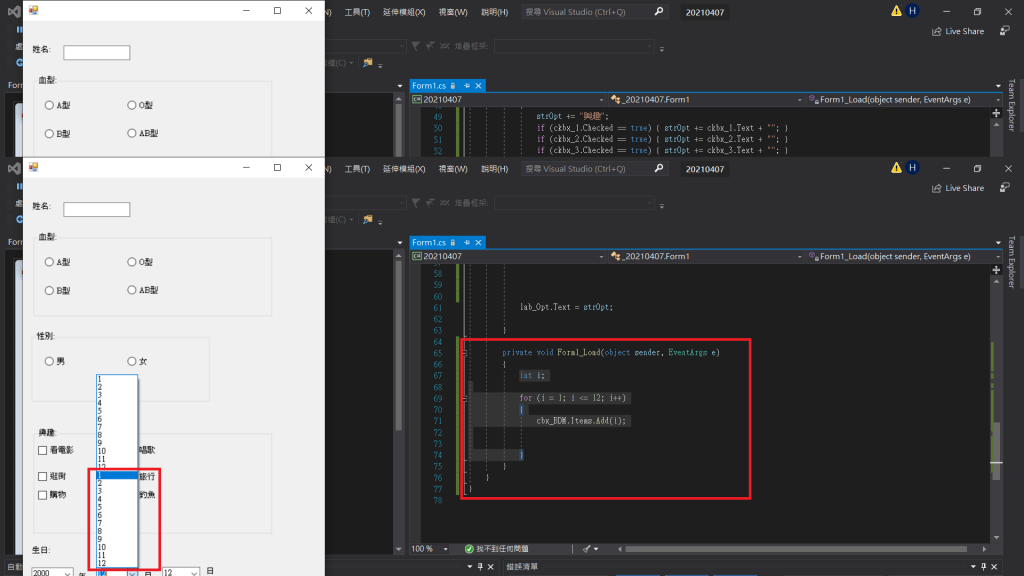This screenshot has width=1024, height=576.
Task: Pin the error list panel
Action: pyautogui.click(x=984, y=567)
